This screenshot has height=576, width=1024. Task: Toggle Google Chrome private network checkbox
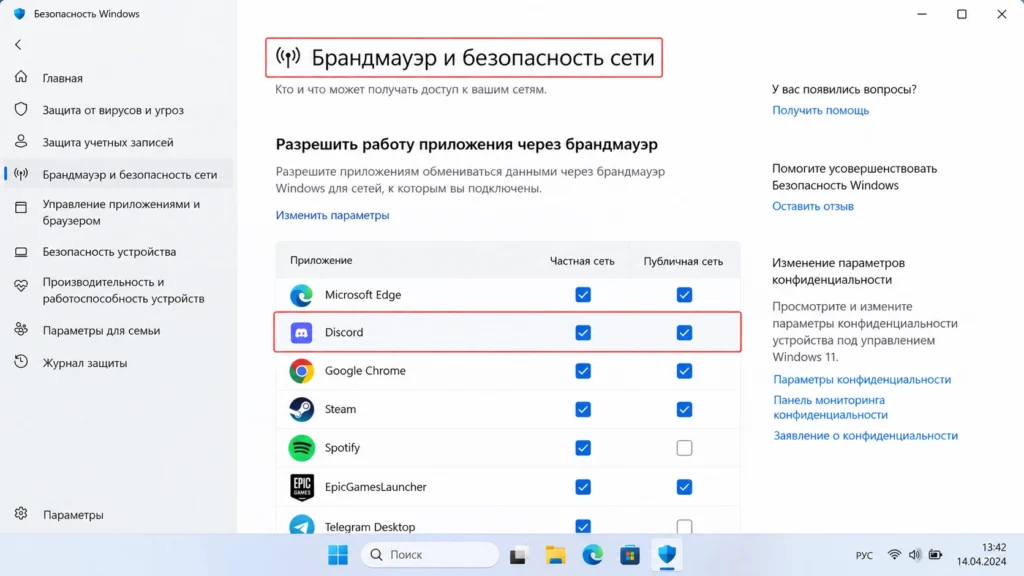click(583, 371)
